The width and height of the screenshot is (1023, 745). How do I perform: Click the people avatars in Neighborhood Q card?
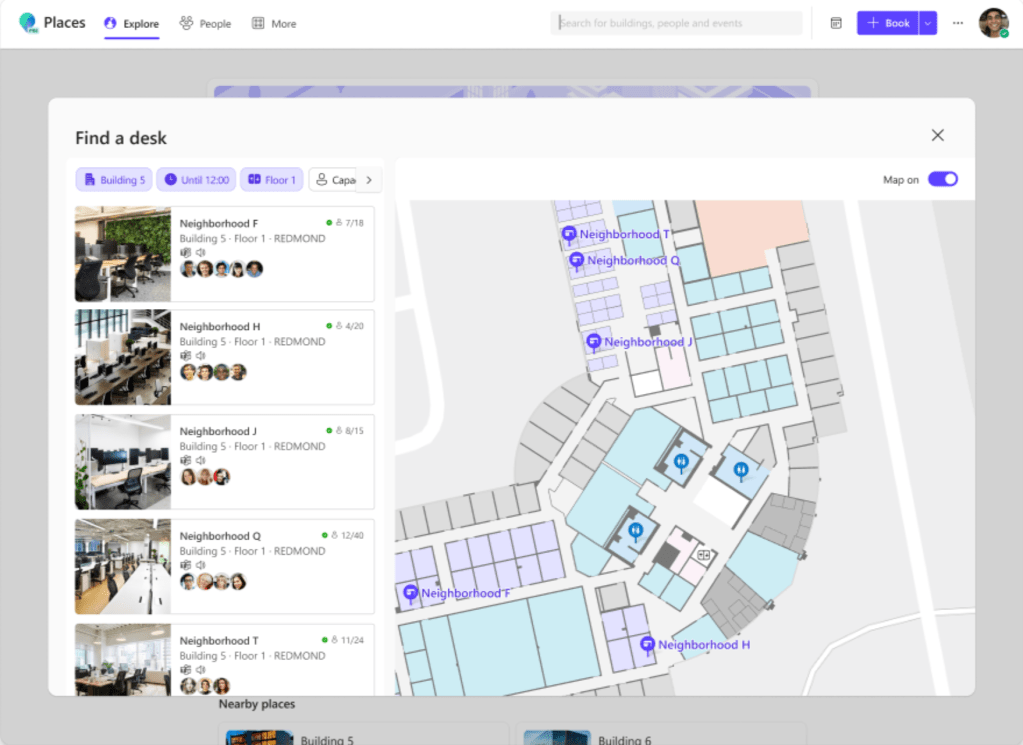pos(213,581)
